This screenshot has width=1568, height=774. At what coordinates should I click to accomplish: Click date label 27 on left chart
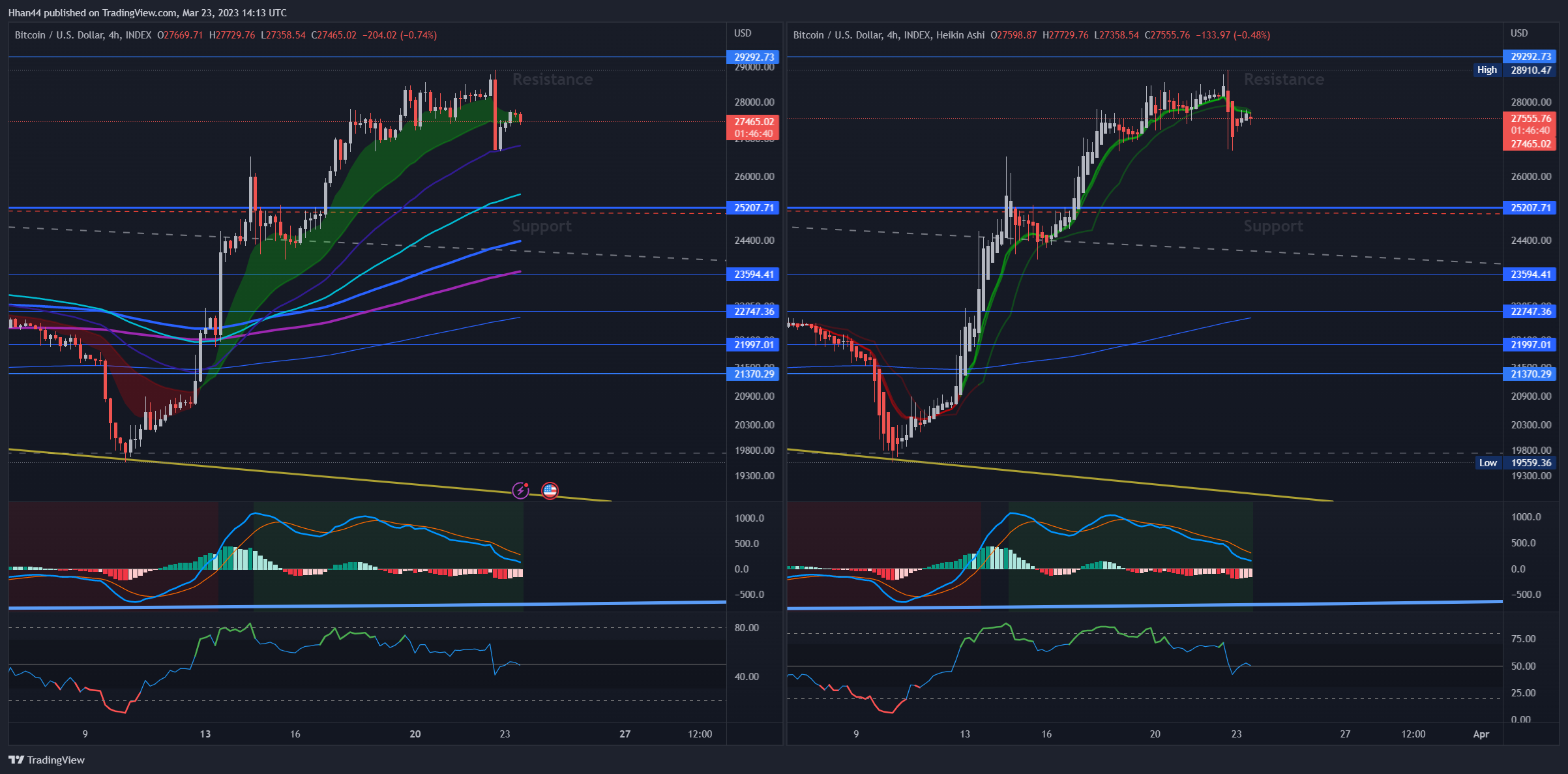click(x=625, y=734)
